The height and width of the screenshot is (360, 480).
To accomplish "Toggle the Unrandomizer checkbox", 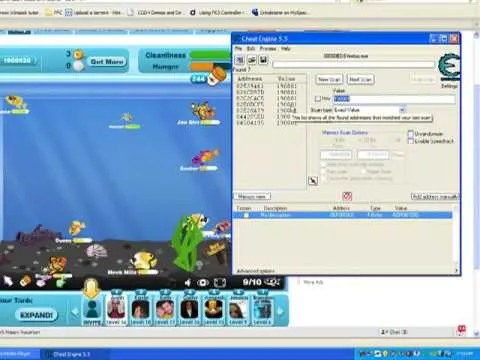I will [411, 134].
